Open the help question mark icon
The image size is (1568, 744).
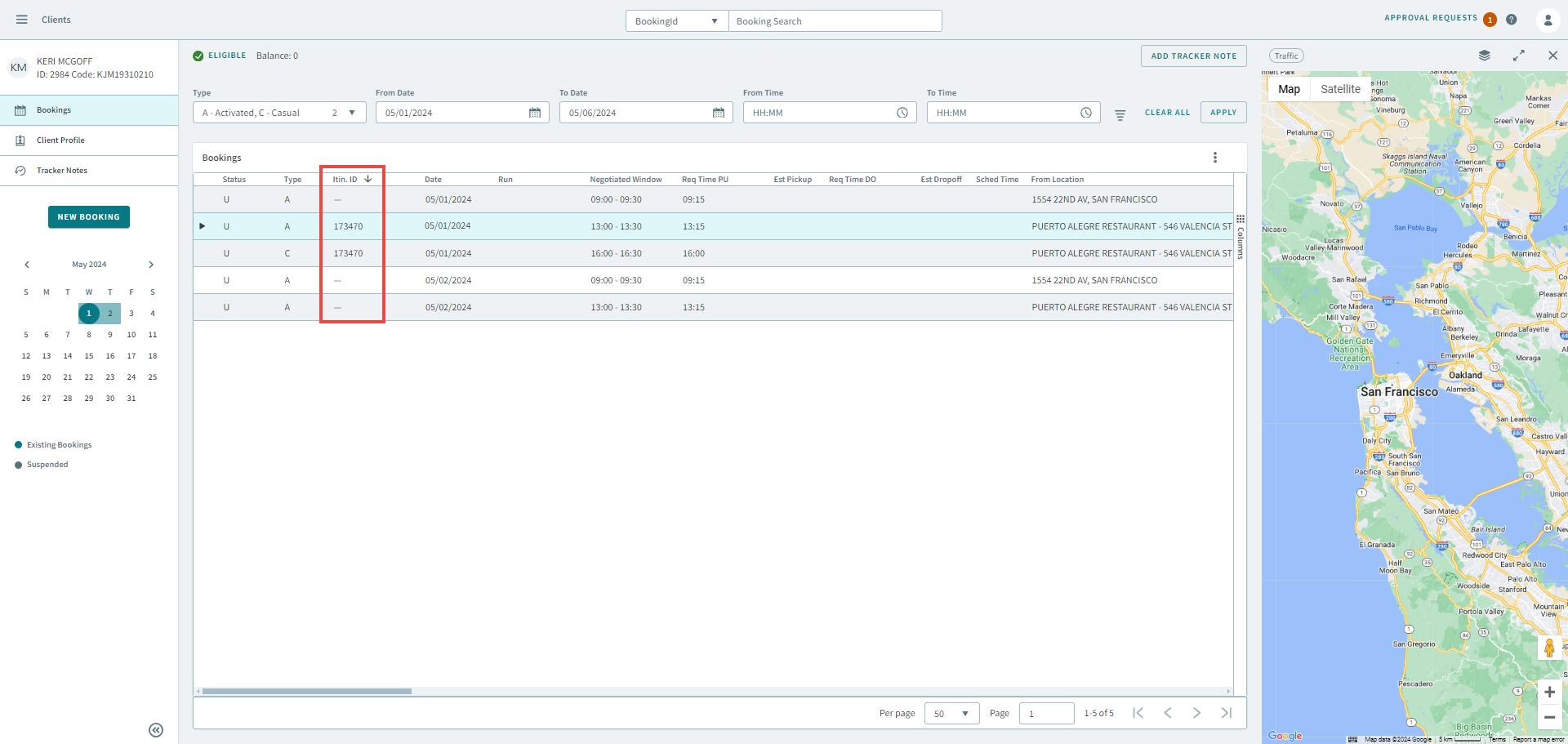pos(1512,20)
